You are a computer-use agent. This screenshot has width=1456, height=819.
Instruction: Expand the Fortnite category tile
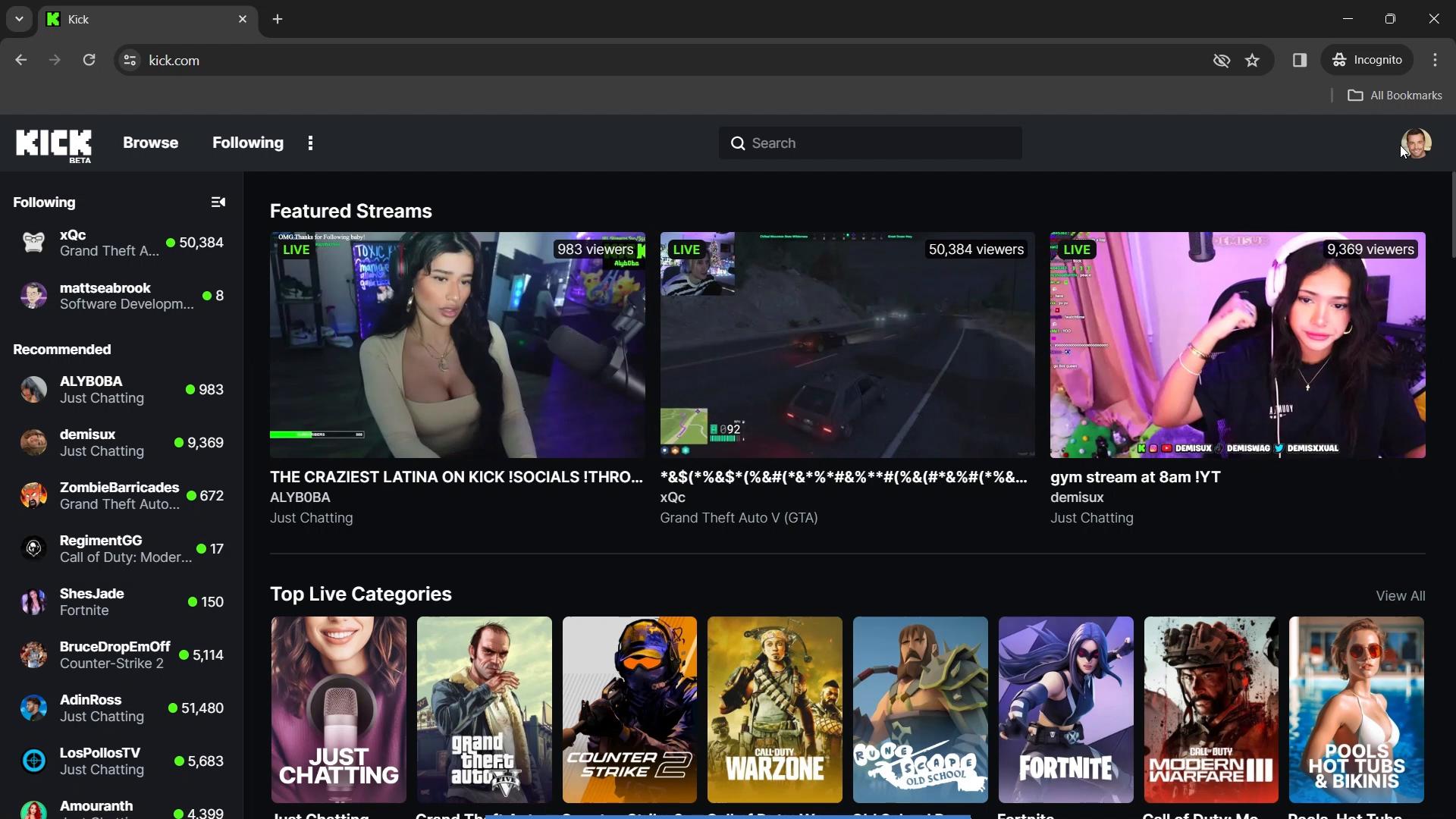1065,709
